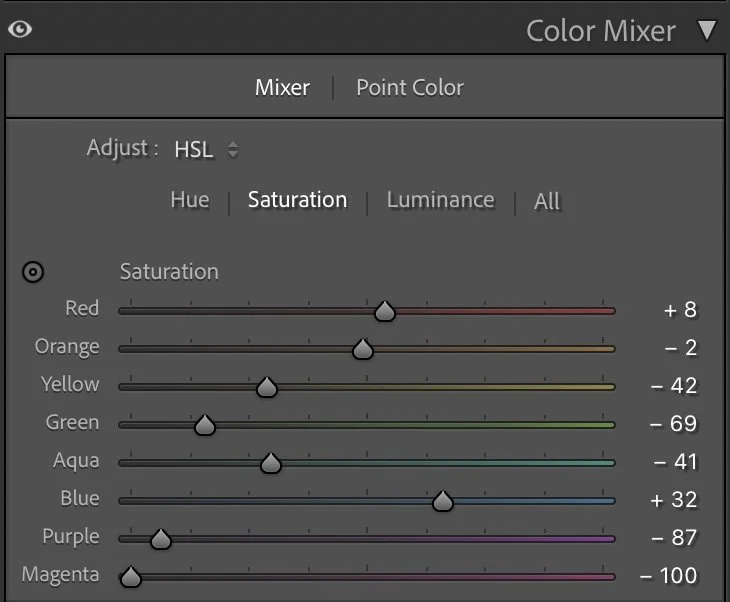Click the Green slider label
This screenshot has width=730, height=602.
[72, 423]
